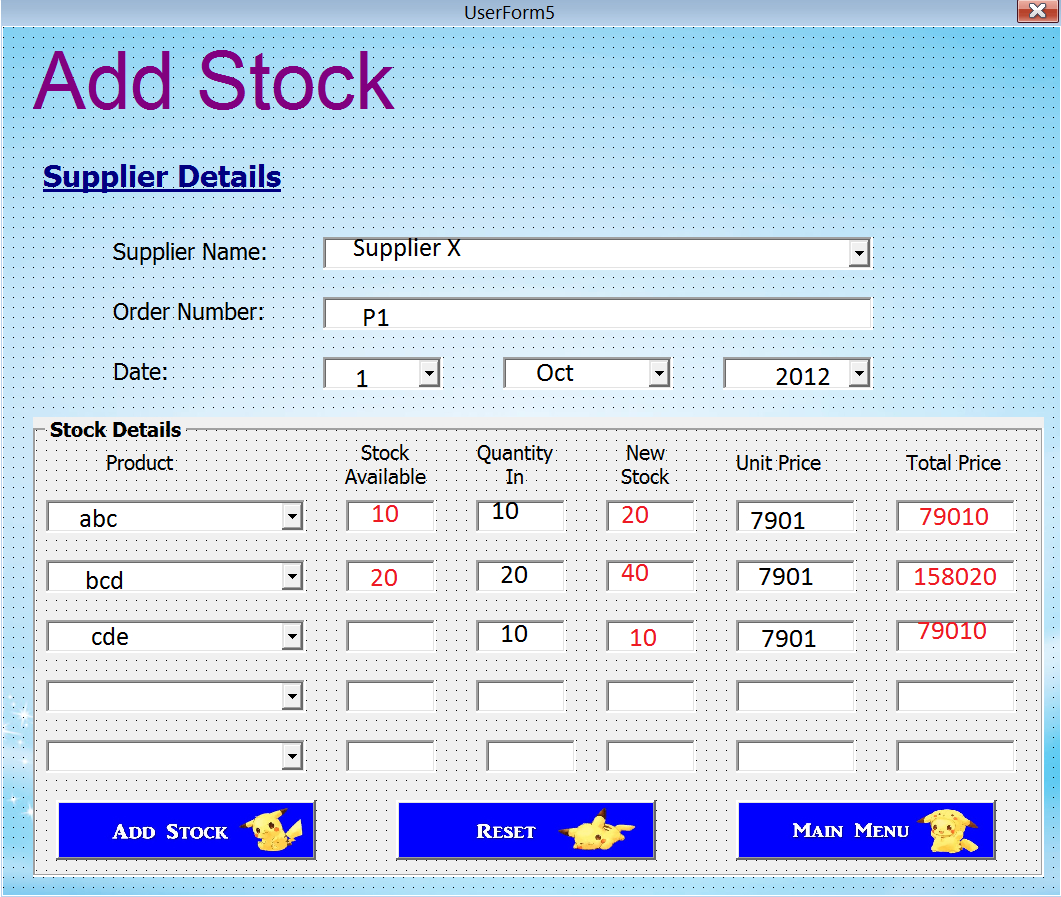The width and height of the screenshot is (1061, 897).
Task: Click empty New Stock field in fourth row
Action: (x=650, y=695)
